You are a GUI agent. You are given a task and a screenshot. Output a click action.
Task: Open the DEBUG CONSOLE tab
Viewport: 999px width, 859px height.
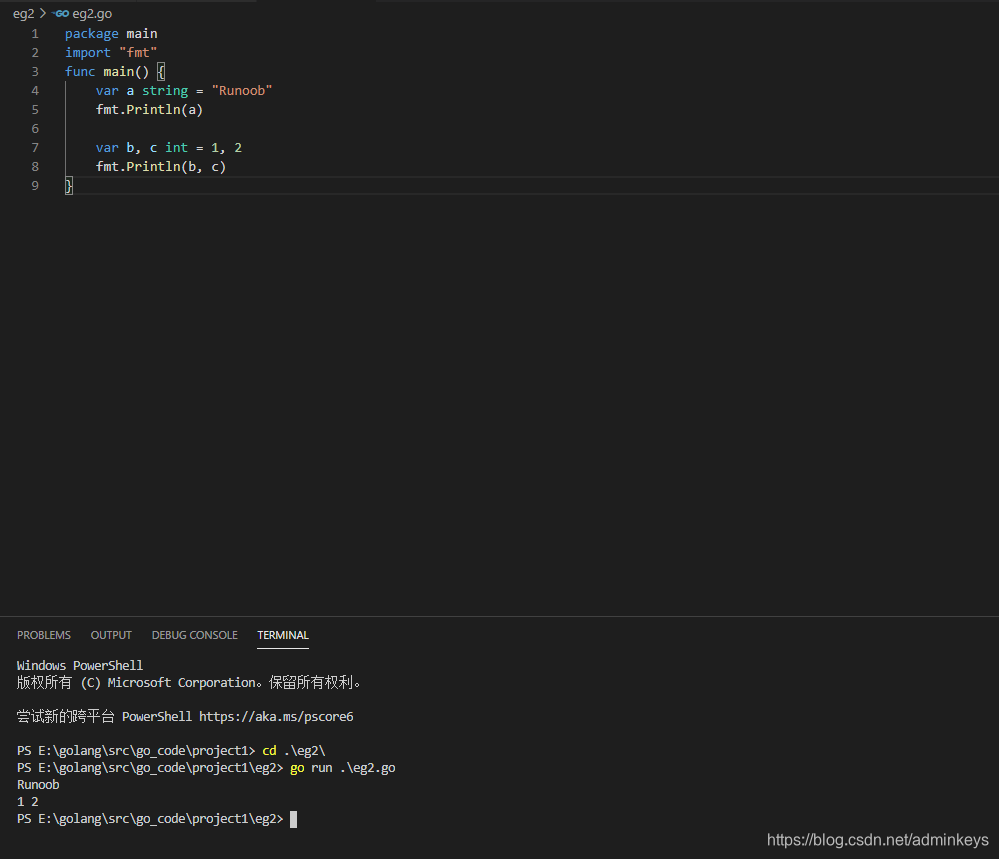pyautogui.click(x=194, y=635)
